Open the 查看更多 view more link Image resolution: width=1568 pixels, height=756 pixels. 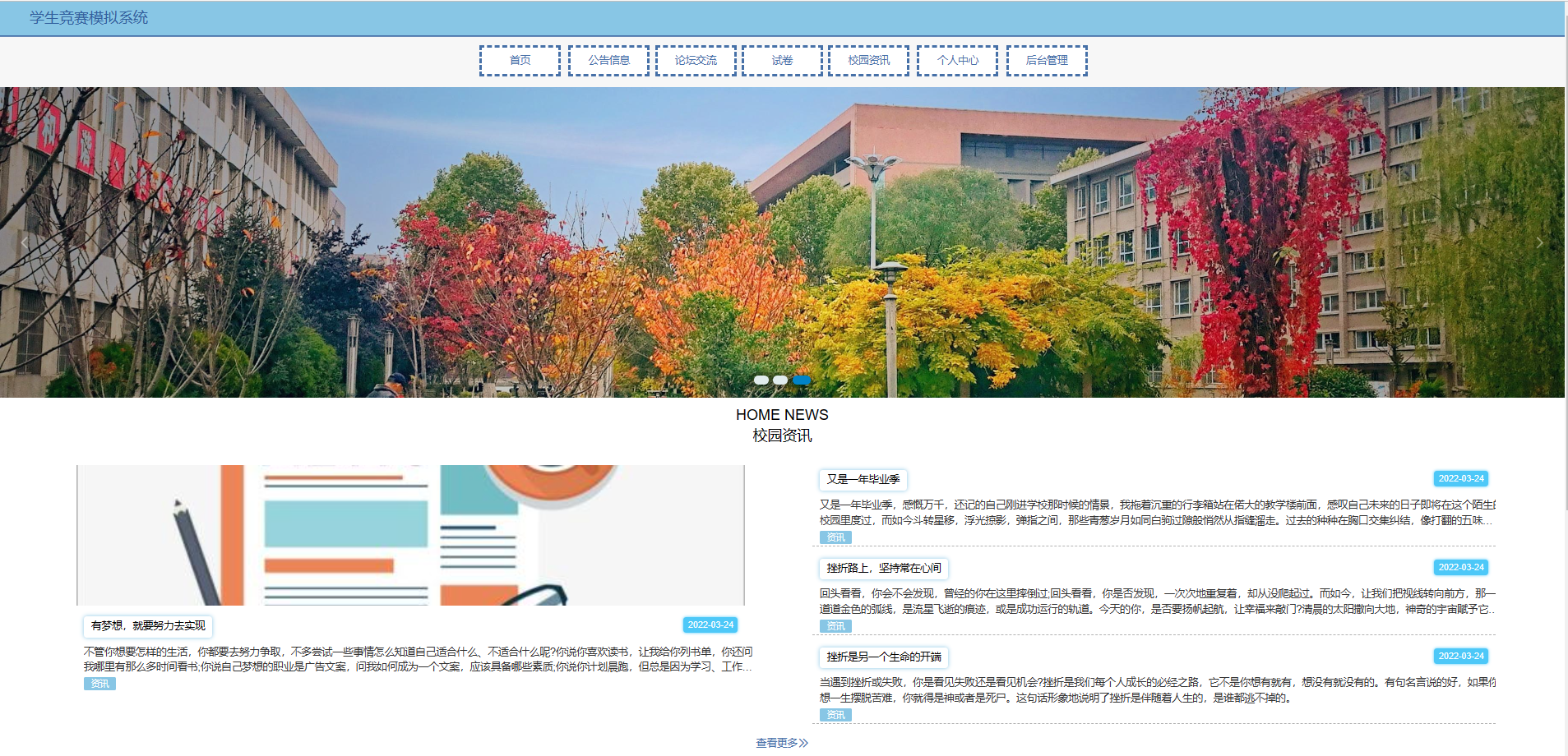coord(781,742)
